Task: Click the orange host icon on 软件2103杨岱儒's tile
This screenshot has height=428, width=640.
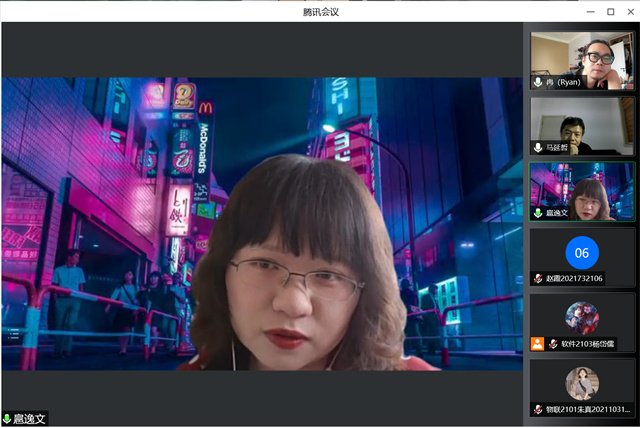Action: coord(537,344)
